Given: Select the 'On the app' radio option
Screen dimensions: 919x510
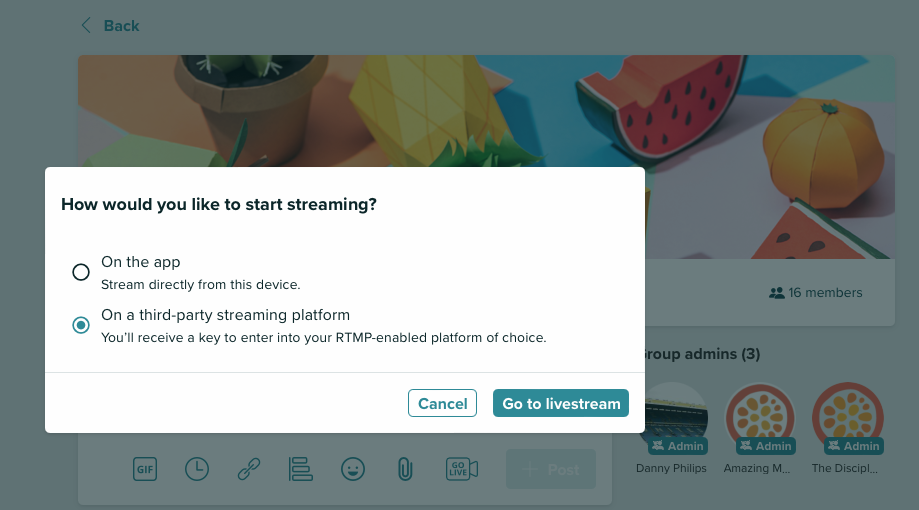Looking at the screenshot, I should point(81,272).
